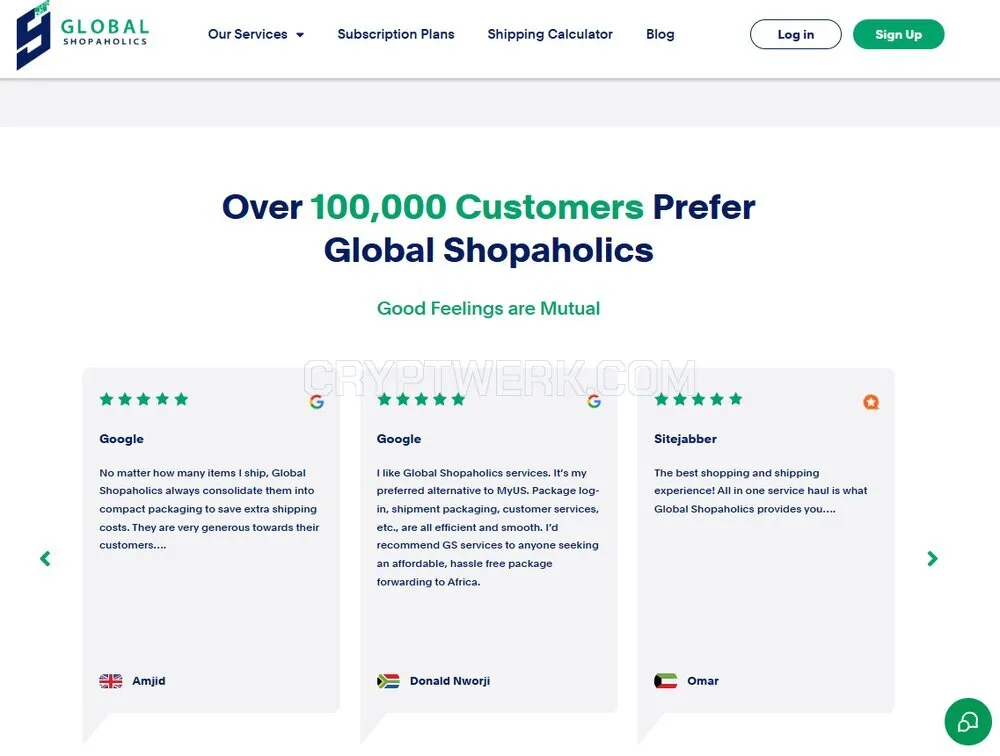Click five-star rating on Amjid's review
The image size is (1000, 756).
144,399
